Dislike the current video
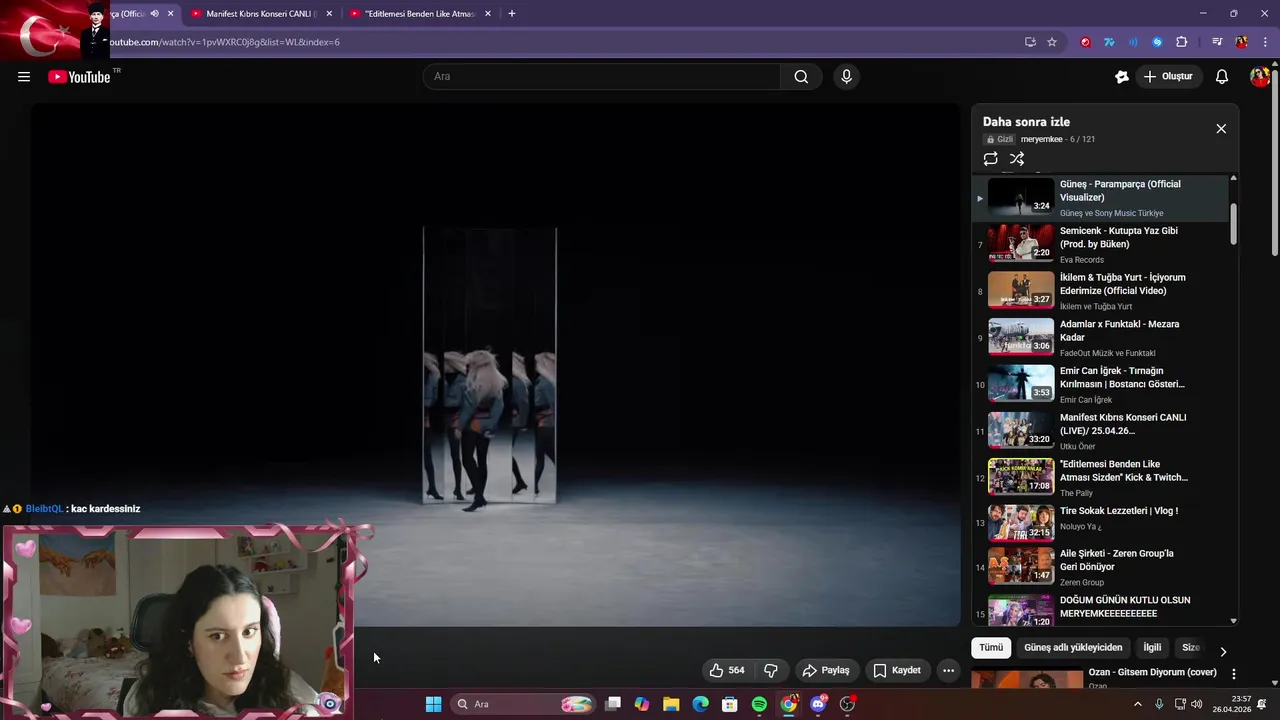The width and height of the screenshot is (1280, 720). 771,670
